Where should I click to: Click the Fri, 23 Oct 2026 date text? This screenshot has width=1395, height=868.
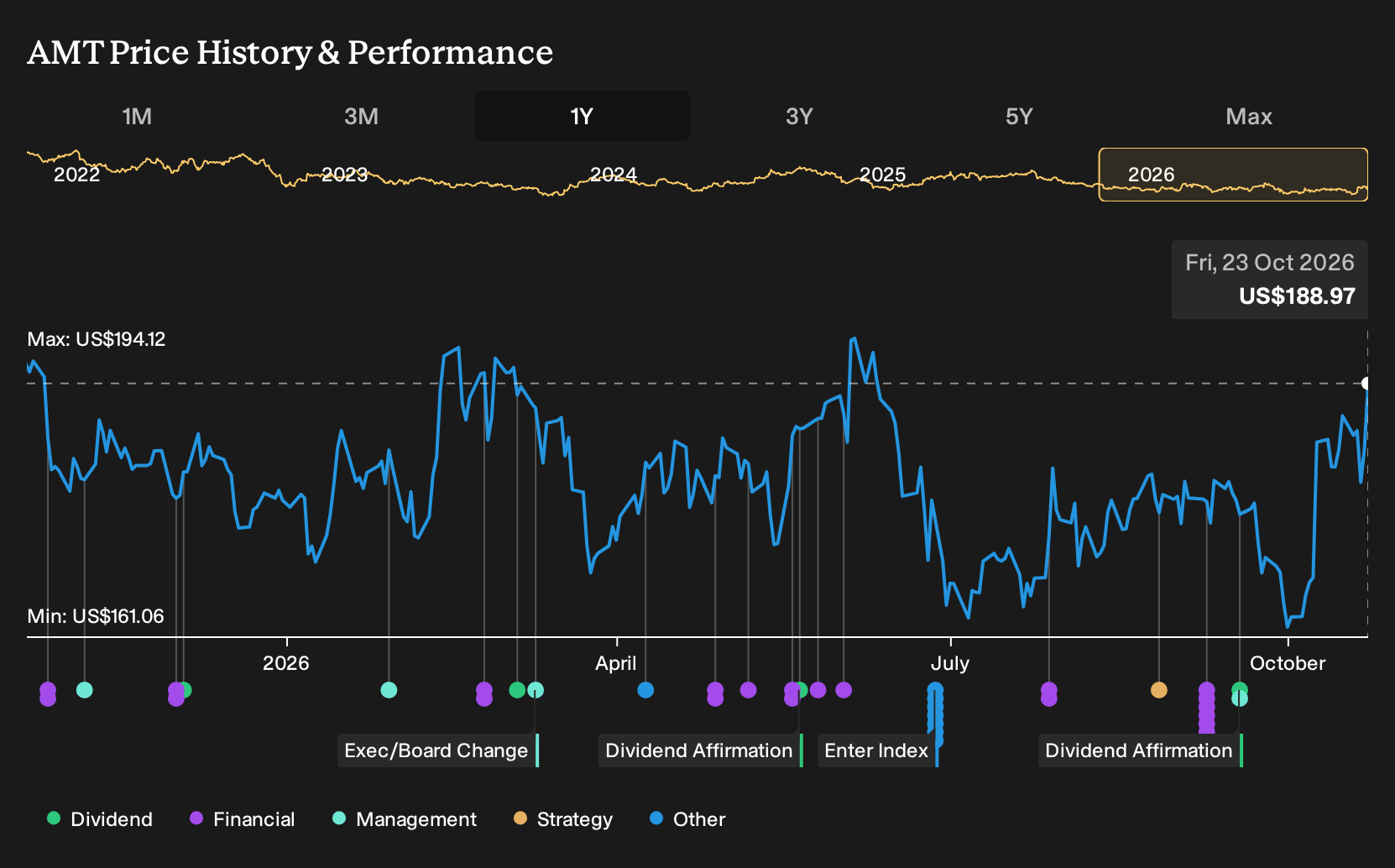tap(1270, 263)
